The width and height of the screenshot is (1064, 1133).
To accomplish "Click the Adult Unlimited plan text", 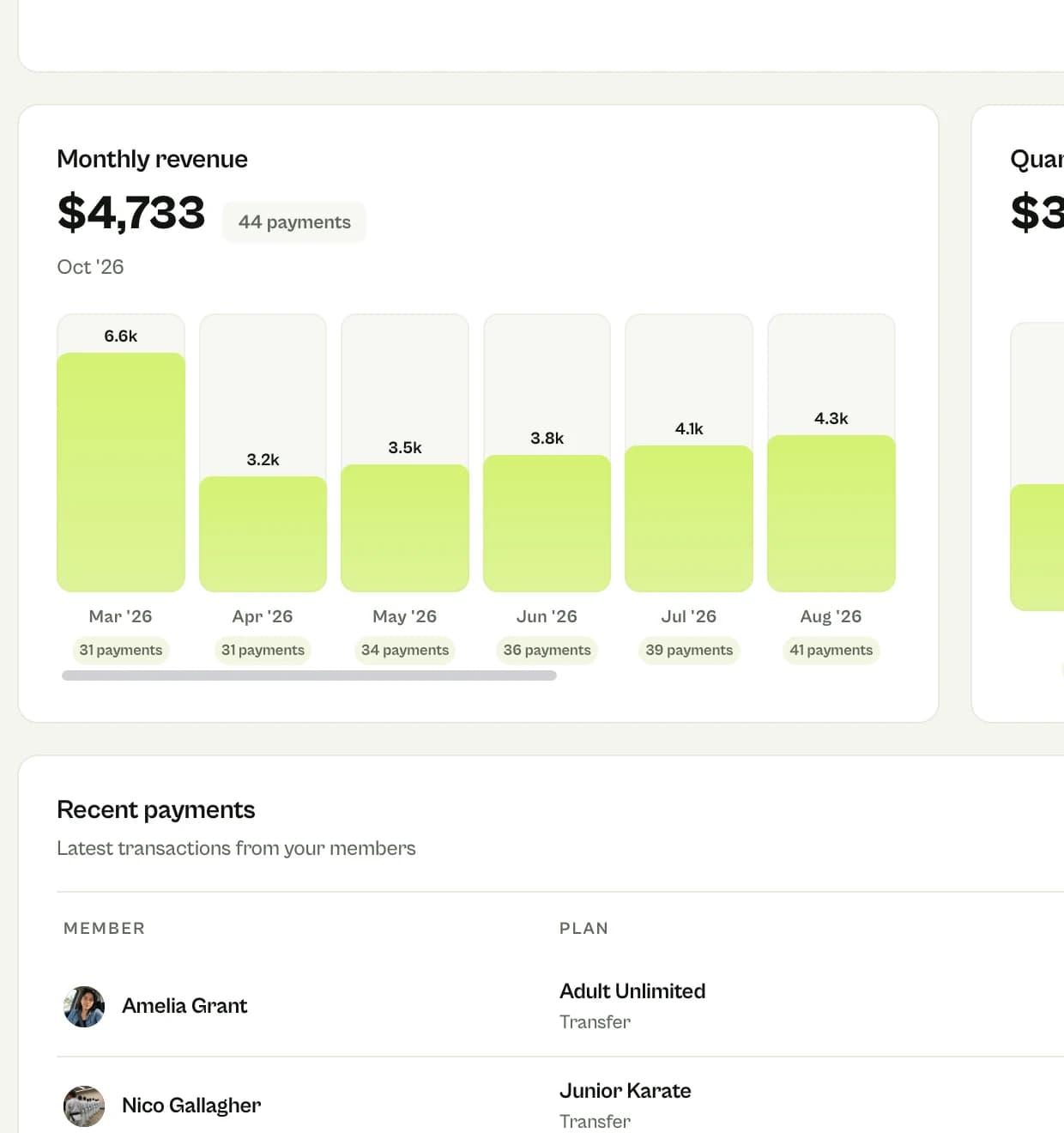I will [632, 991].
